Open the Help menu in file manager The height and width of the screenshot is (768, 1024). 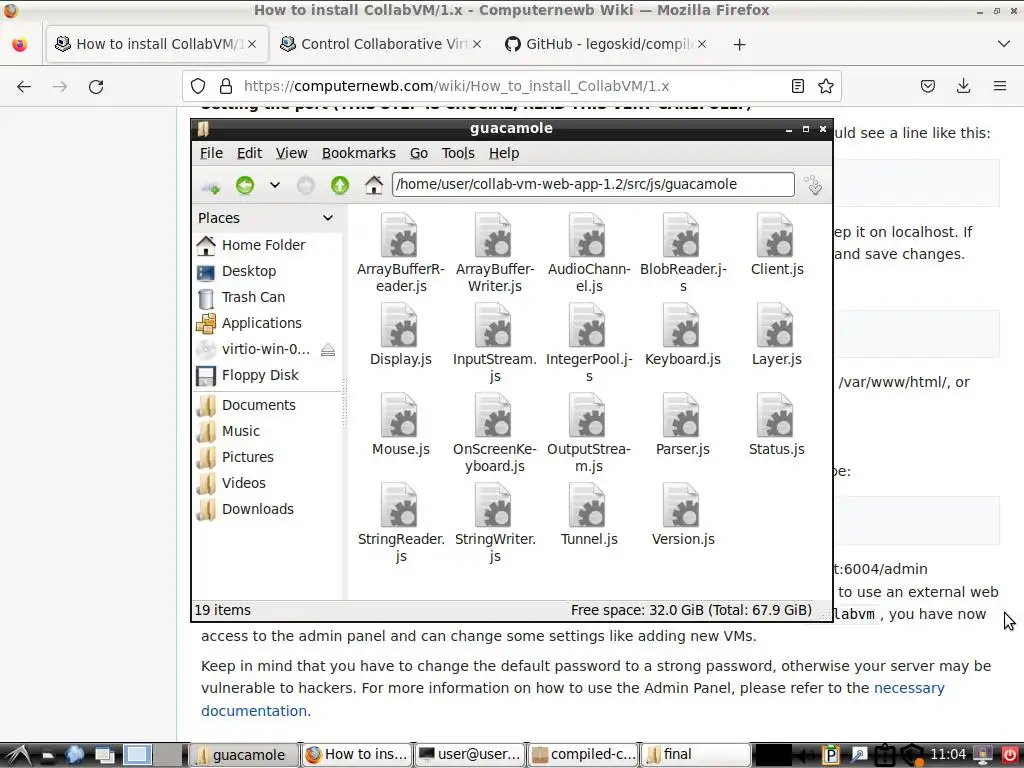504,153
